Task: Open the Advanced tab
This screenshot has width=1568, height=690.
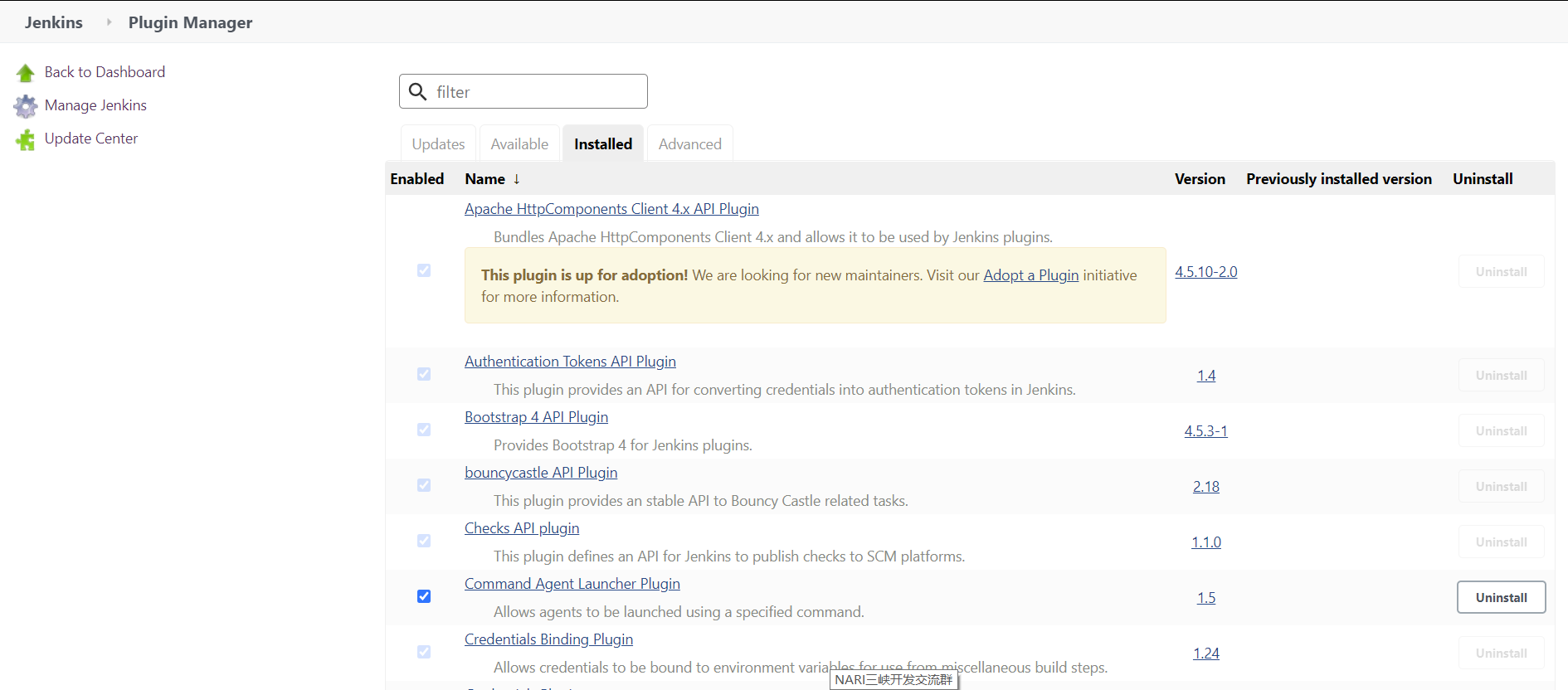Action: pos(690,143)
